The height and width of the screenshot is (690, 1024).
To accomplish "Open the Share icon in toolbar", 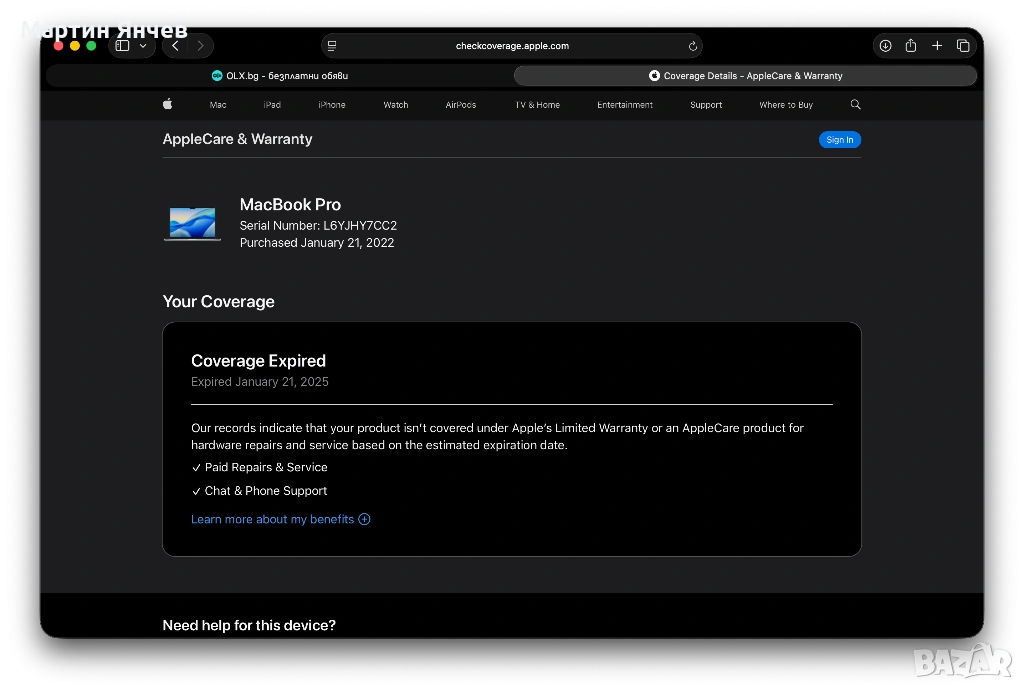I will pyautogui.click(x=911, y=46).
